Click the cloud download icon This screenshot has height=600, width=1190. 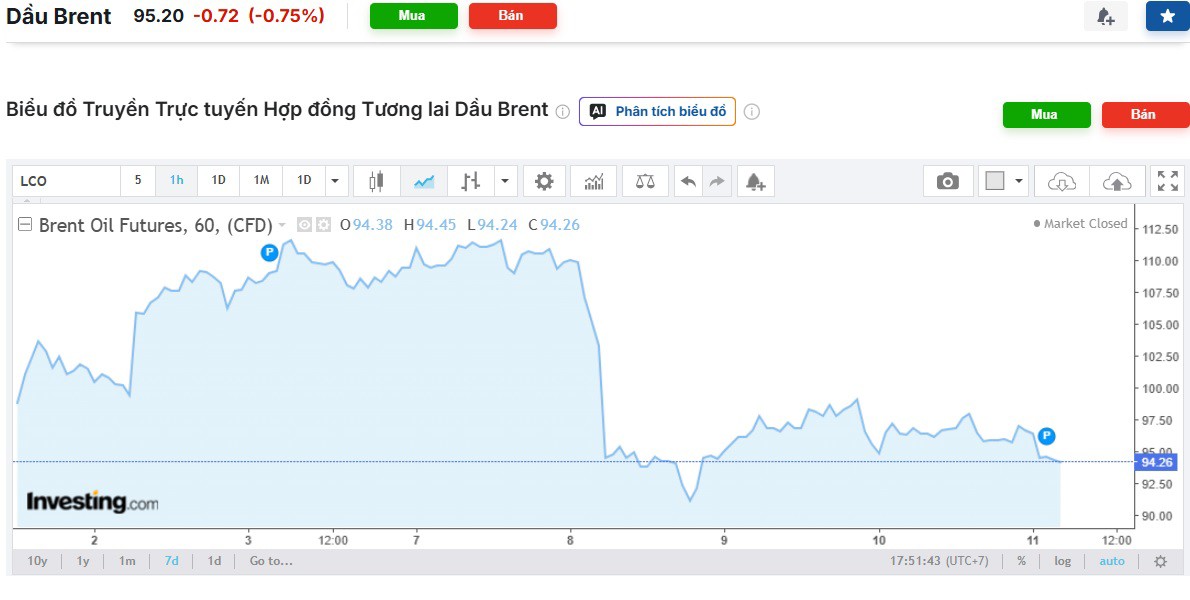(1062, 181)
